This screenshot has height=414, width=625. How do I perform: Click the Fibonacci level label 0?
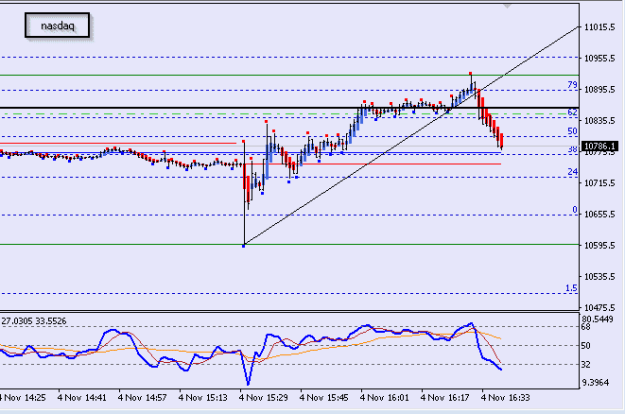pos(575,210)
